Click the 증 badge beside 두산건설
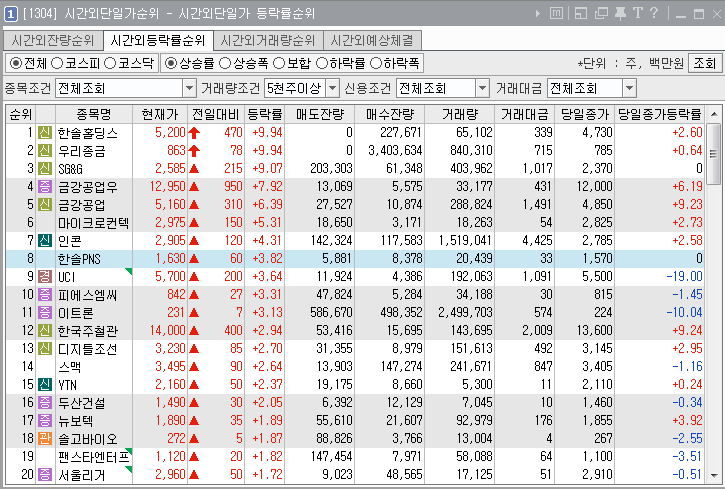The height and width of the screenshot is (489, 725). click(x=45, y=403)
